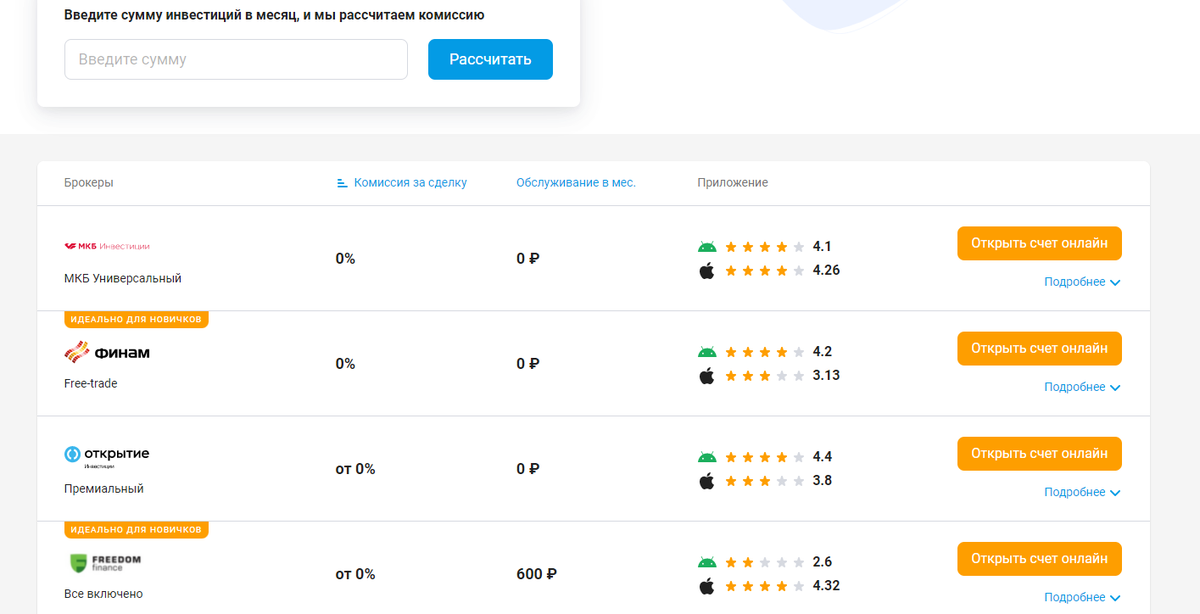Click the 4.2 Android star rating for Финам
This screenshot has width=1200, height=614.
[x=764, y=352]
